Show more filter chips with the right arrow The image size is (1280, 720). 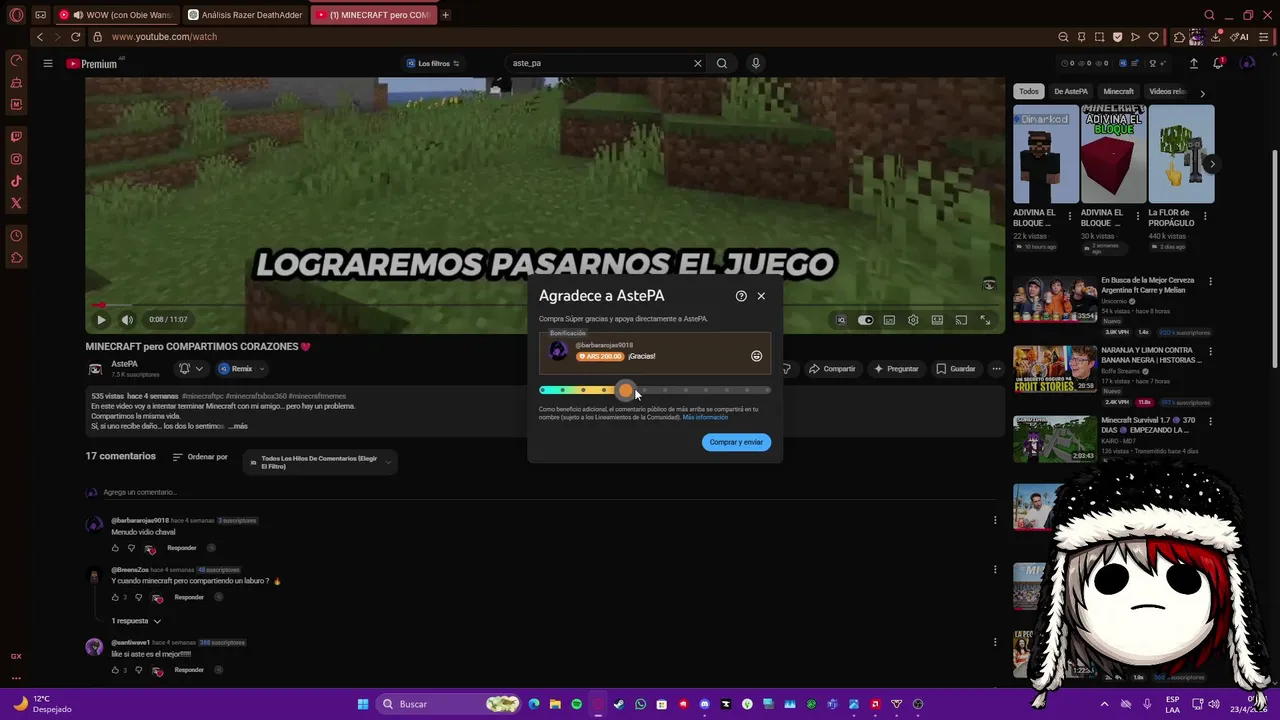pos(1202,93)
